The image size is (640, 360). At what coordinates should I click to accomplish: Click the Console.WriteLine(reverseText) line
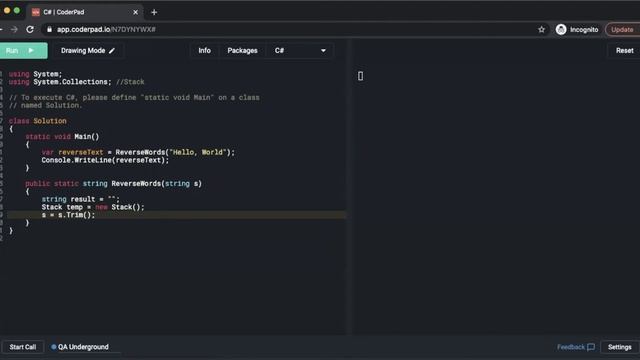[x=105, y=160]
